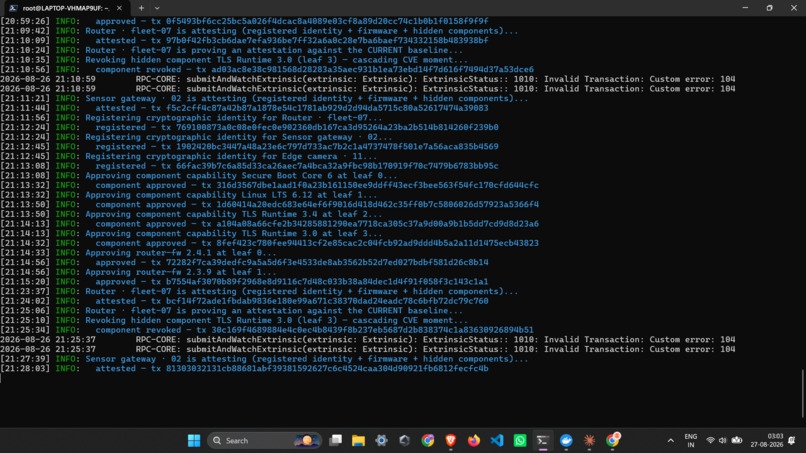
Task: Open the grey hexagon app in taskbar
Action: [405, 441]
